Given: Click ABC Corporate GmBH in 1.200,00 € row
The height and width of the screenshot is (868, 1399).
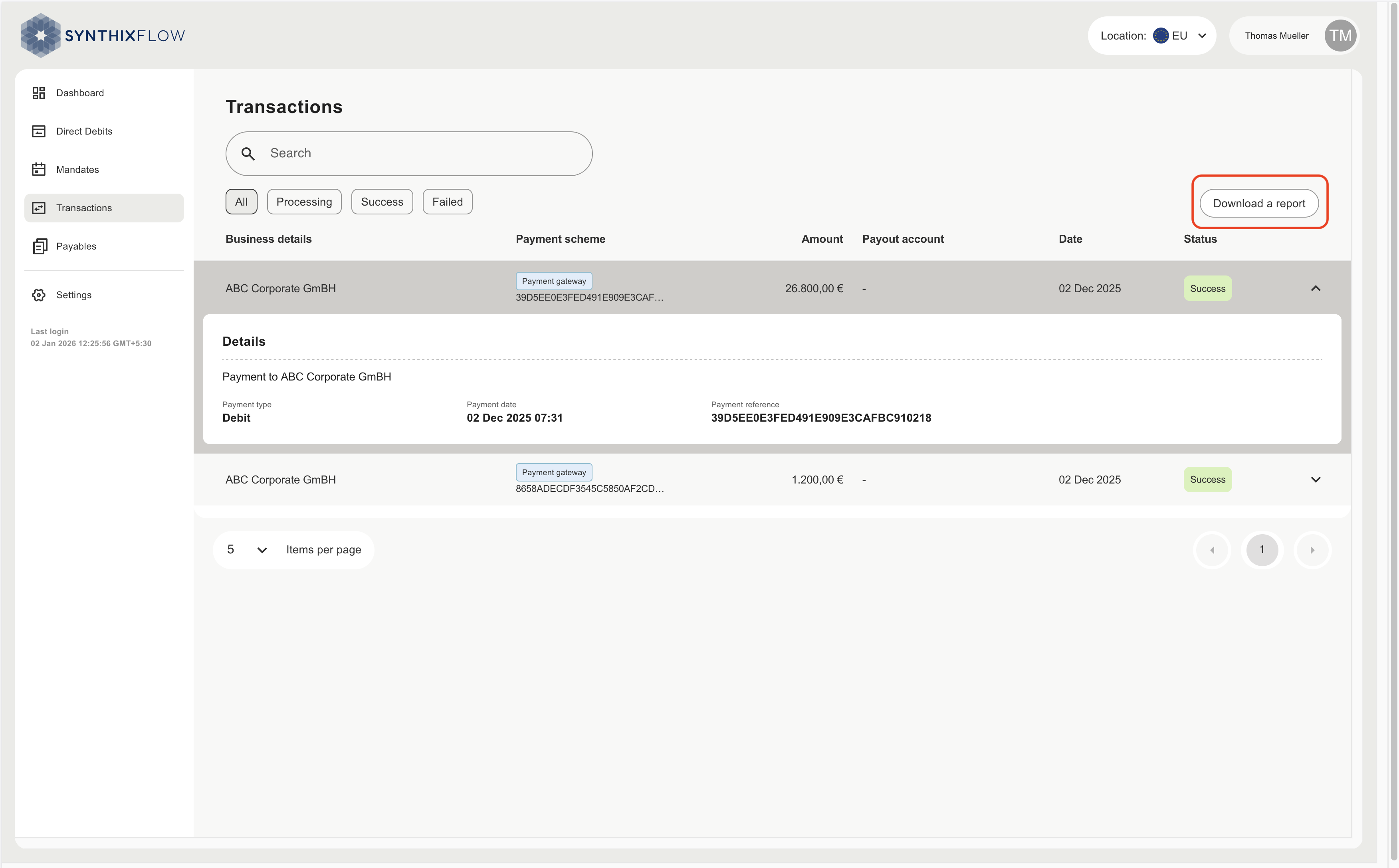Looking at the screenshot, I should [280, 480].
